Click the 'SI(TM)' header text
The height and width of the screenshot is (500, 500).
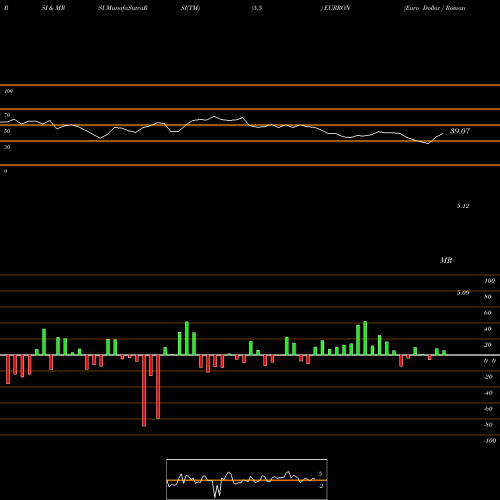pos(190,8)
